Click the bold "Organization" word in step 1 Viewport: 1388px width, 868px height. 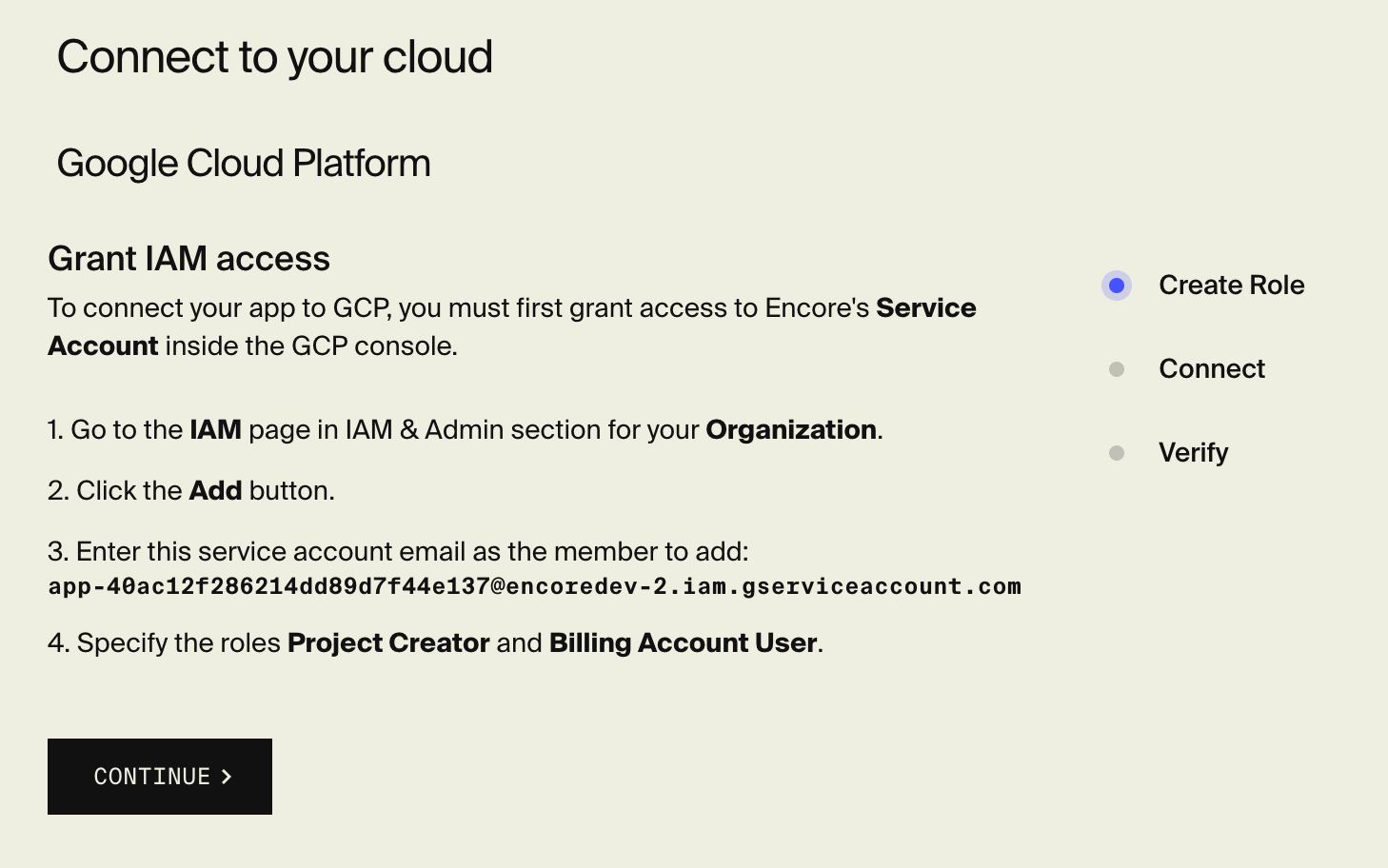click(791, 430)
